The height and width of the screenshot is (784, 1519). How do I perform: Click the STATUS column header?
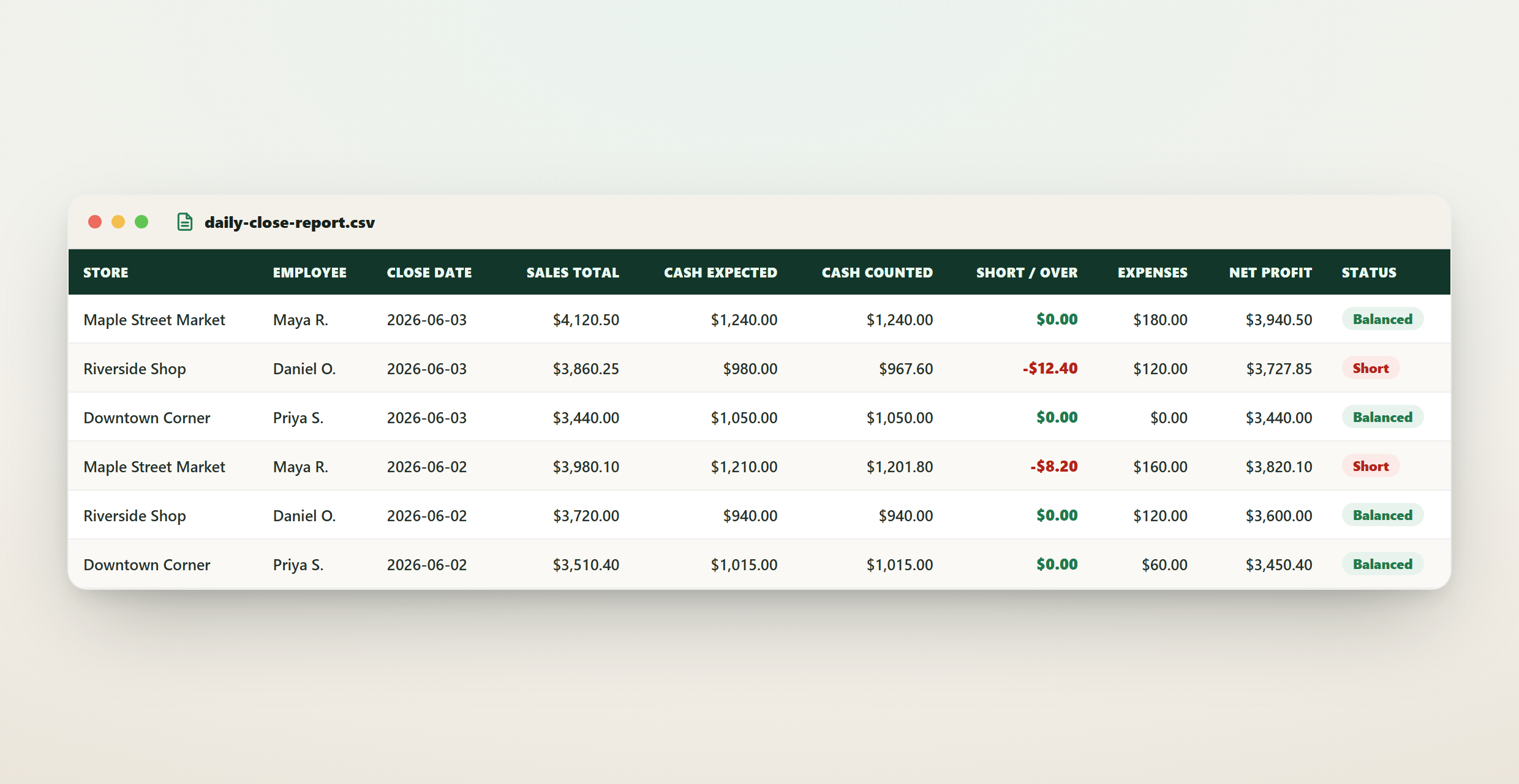click(x=1369, y=273)
